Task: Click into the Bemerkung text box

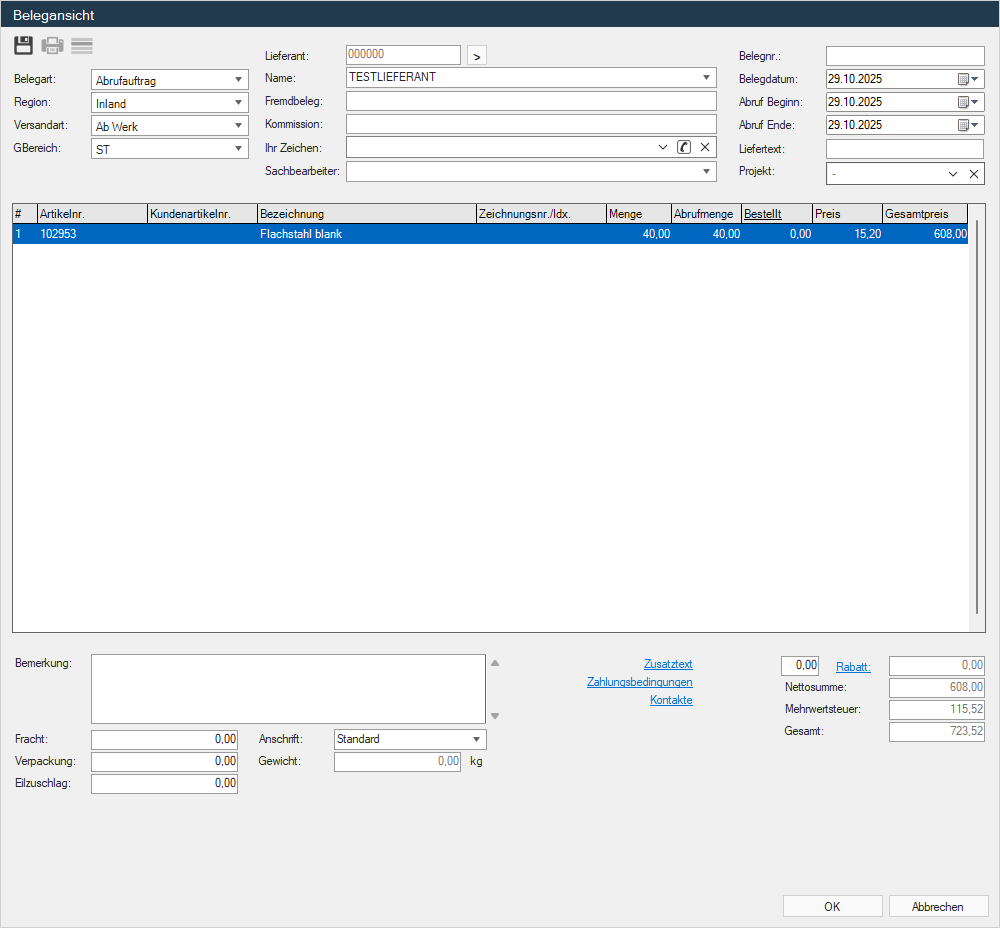Action: pos(288,689)
